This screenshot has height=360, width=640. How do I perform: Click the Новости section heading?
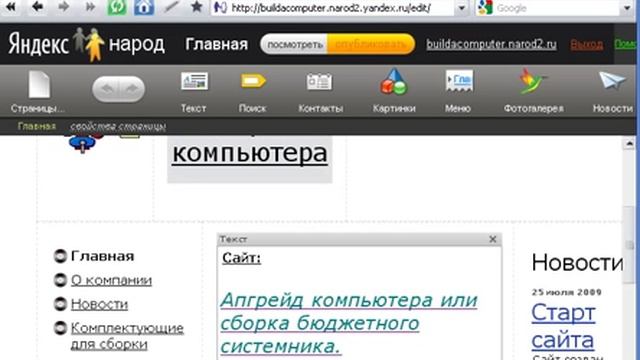577,262
